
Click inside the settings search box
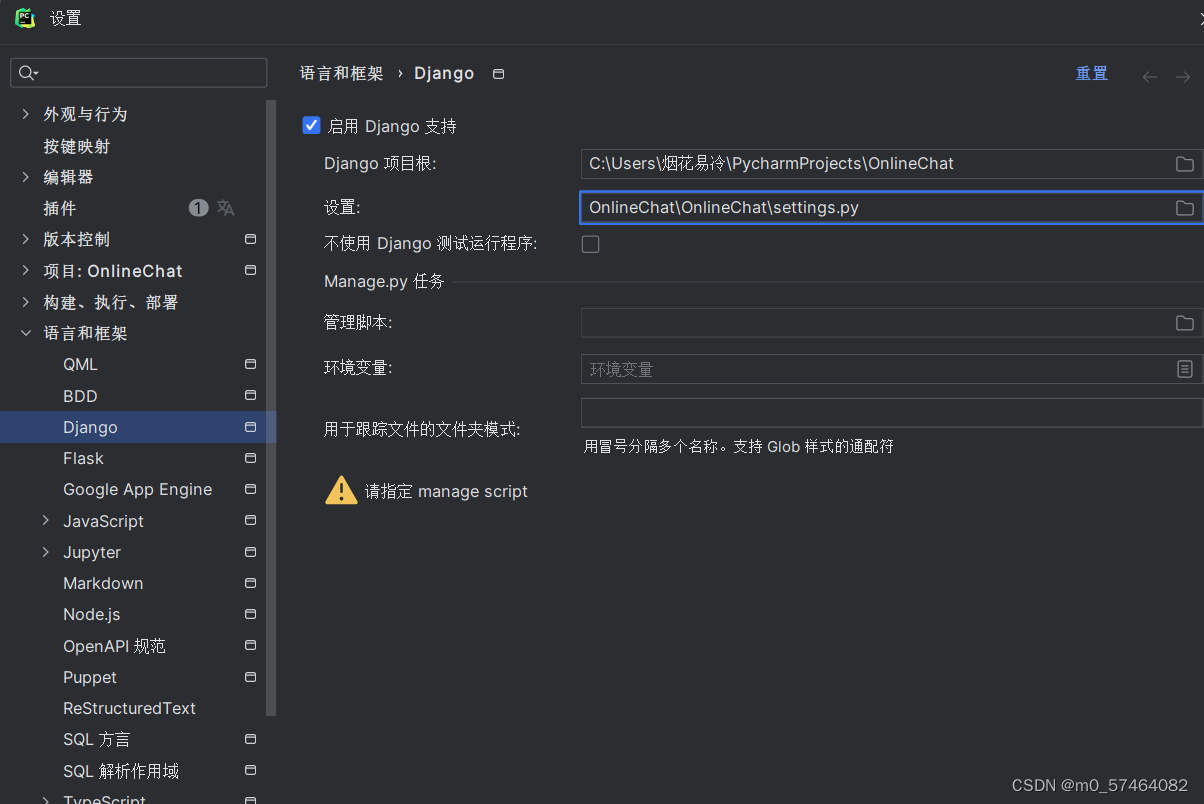[139, 72]
